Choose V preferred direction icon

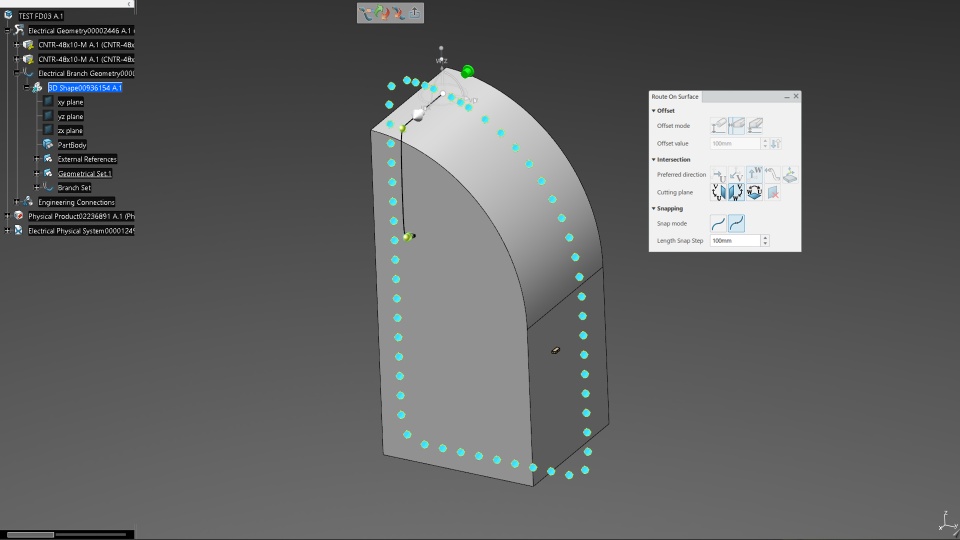click(x=737, y=174)
